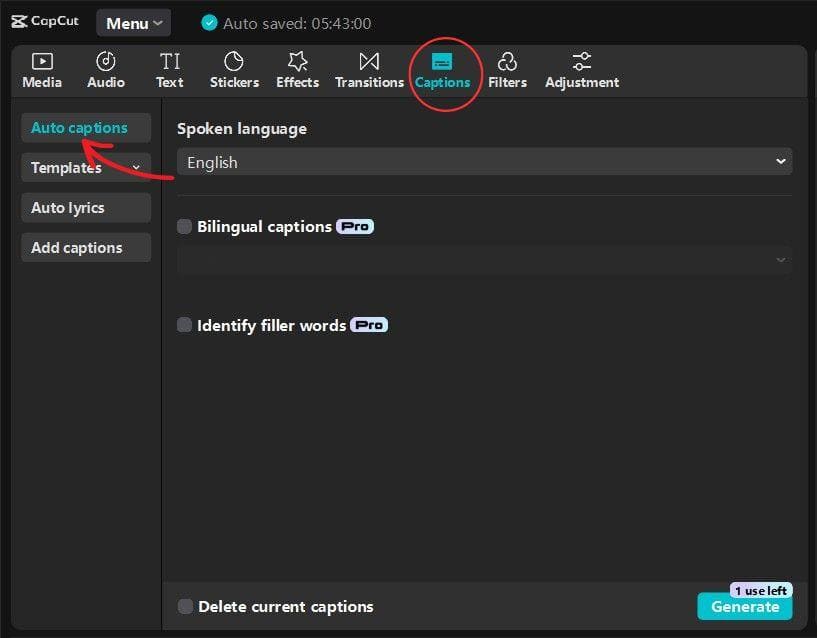817x638 pixels.
Task: Select the Captions tab
Action: (442, 70)
